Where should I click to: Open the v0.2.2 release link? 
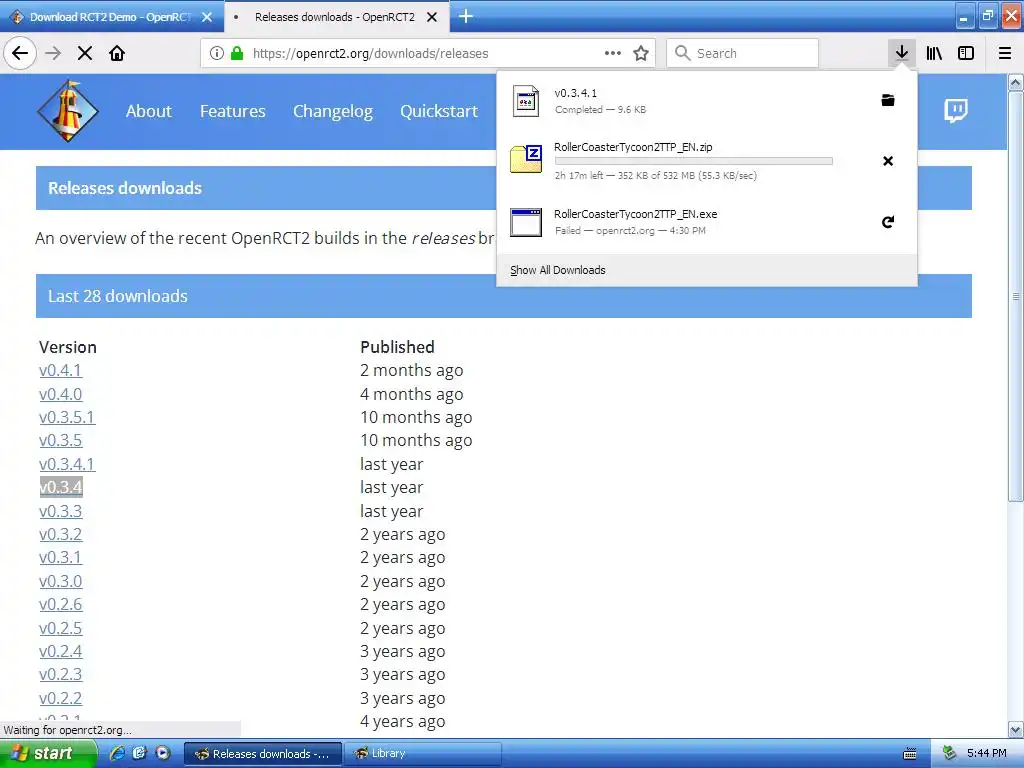click(61, 697)
